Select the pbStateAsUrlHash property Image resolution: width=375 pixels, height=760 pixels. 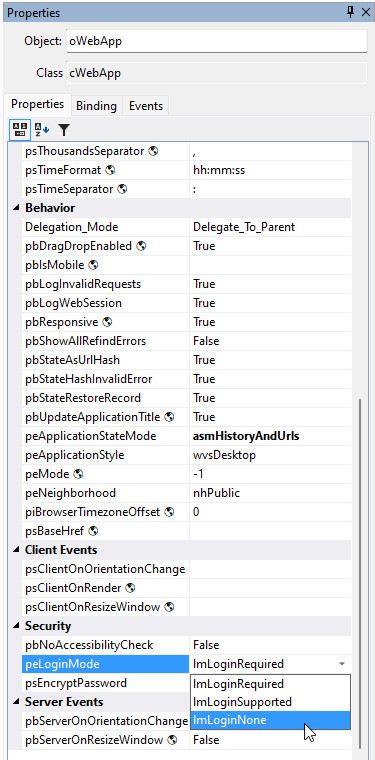pyautogui.click(x=72, y=360)
